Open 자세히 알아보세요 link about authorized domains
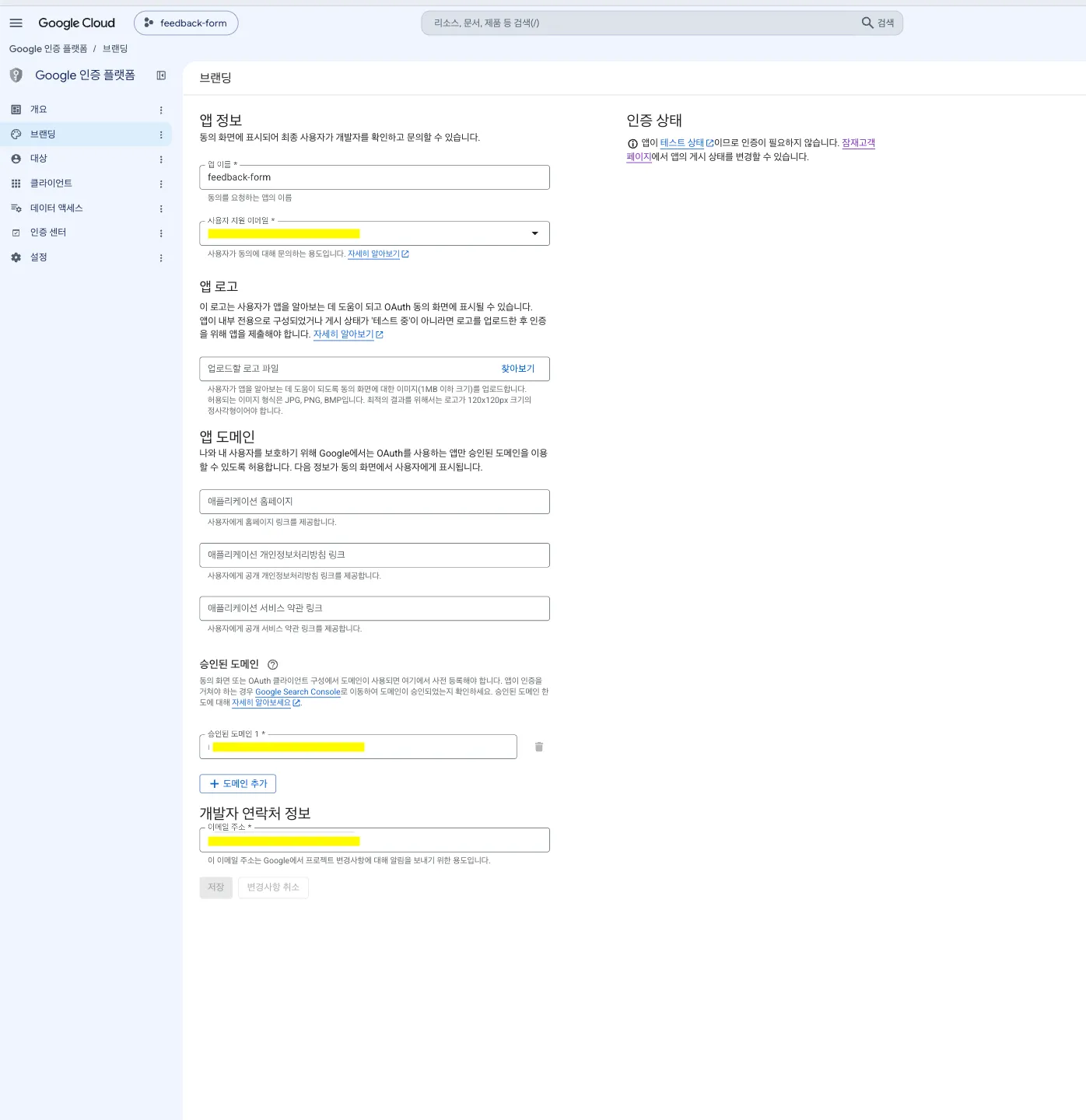Screen dimensions: 1086x1120 266,703
